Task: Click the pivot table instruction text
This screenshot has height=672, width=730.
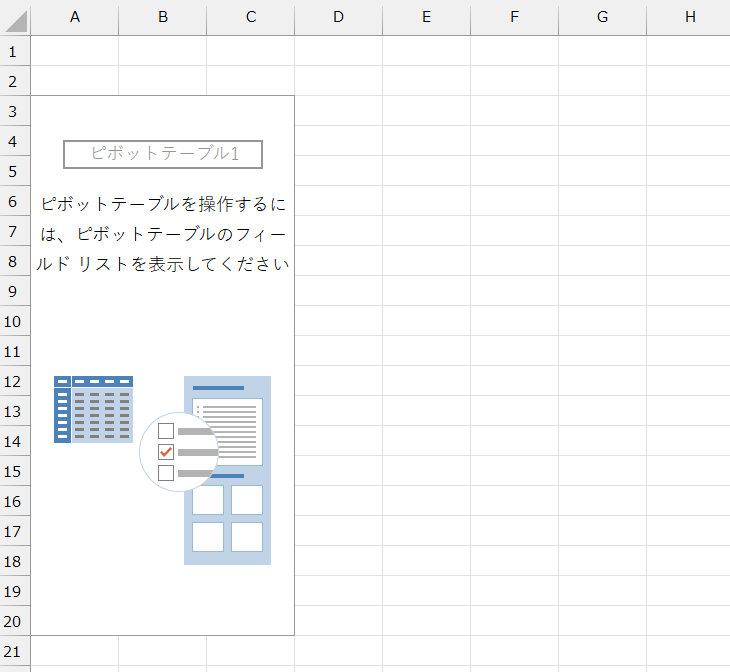Action: pos(163,234)
